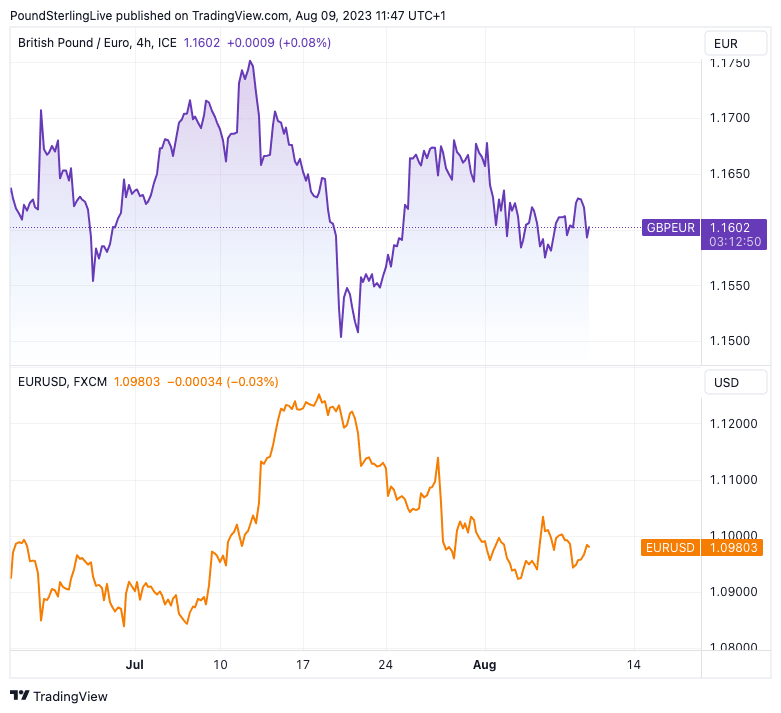Click the 1.1650 price axis label
This screenshot has width=781, height=713.
click(x=730, y=173)
